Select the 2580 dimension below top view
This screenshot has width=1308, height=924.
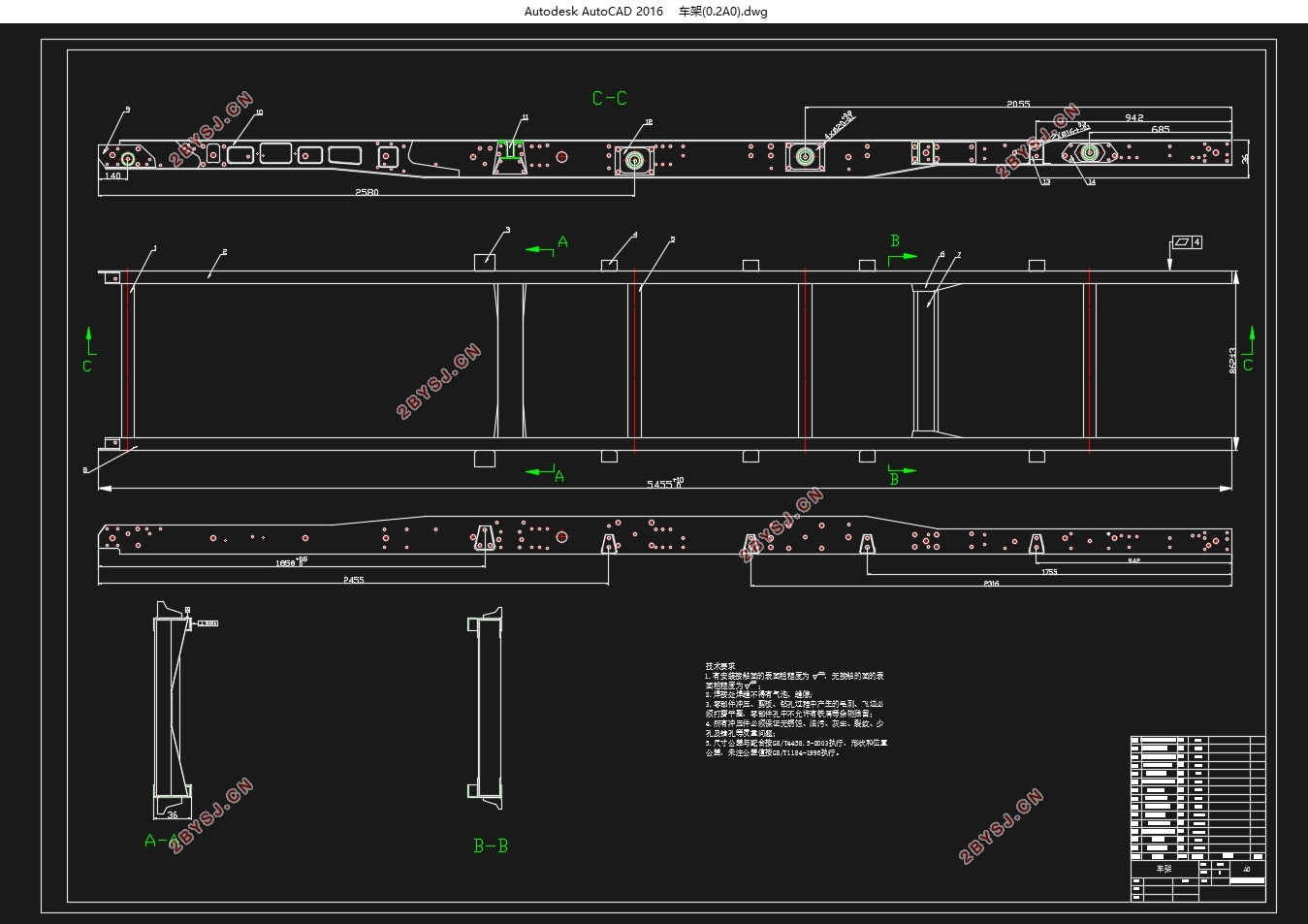tap(367, 192)
